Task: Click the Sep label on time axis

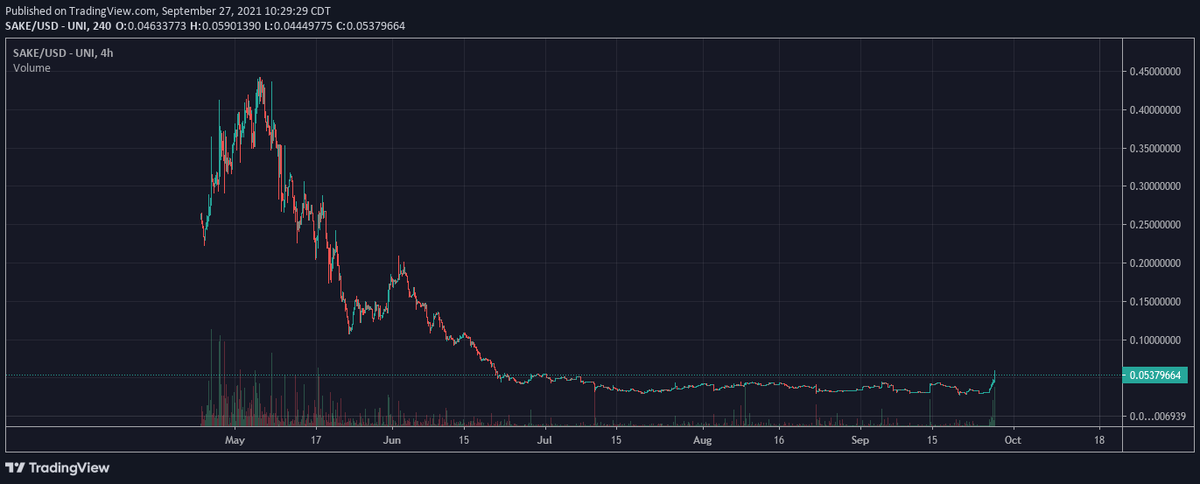Action: coord(860,439)
